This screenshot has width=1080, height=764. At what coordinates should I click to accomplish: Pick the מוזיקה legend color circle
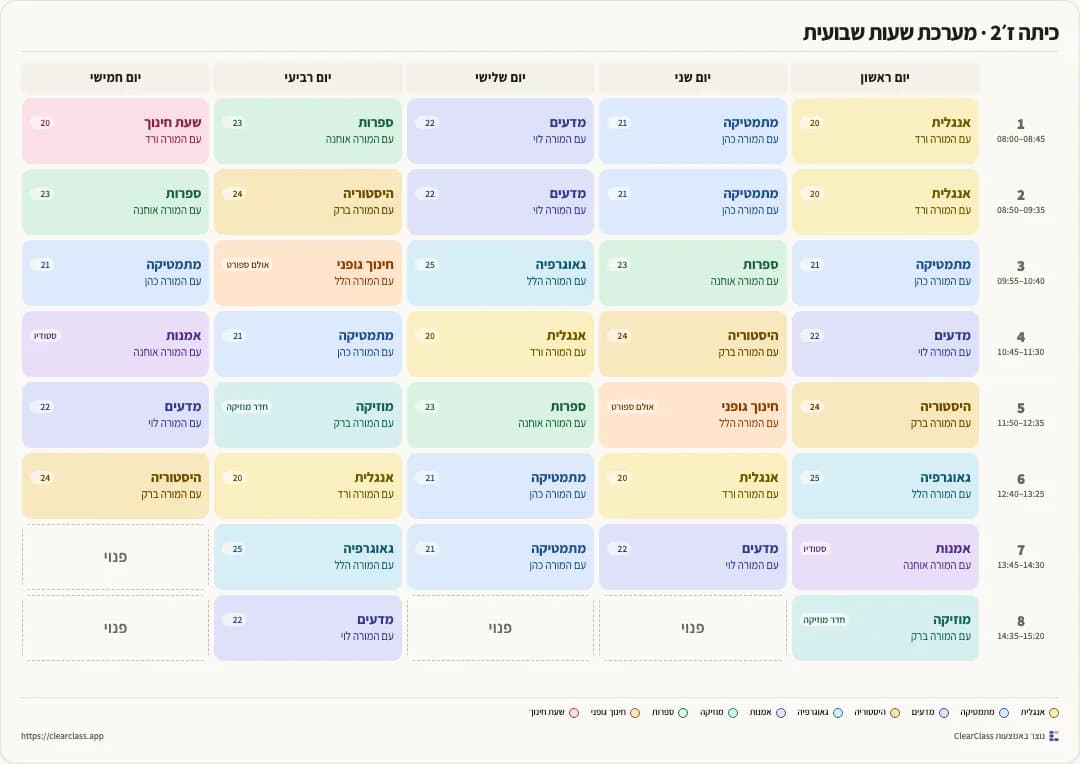pos(733,713)
